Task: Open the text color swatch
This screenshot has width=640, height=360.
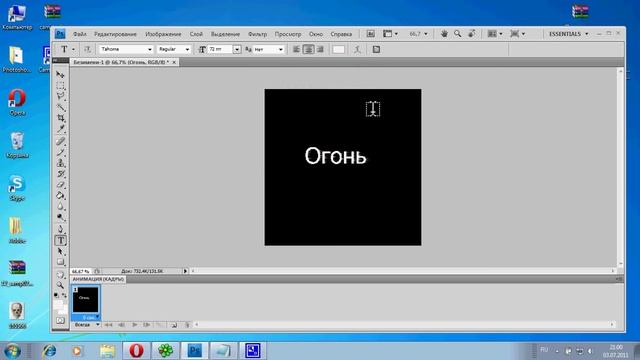Action: pos(338,49)
